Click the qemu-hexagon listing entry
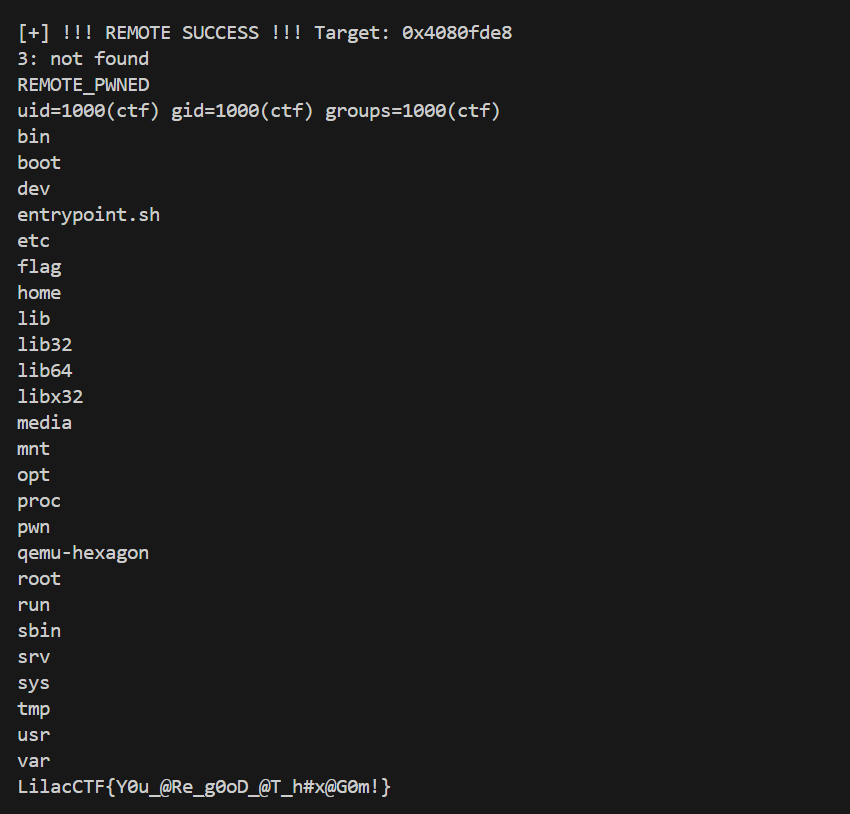The image size is (850, 814). click(x=83, y=553)
